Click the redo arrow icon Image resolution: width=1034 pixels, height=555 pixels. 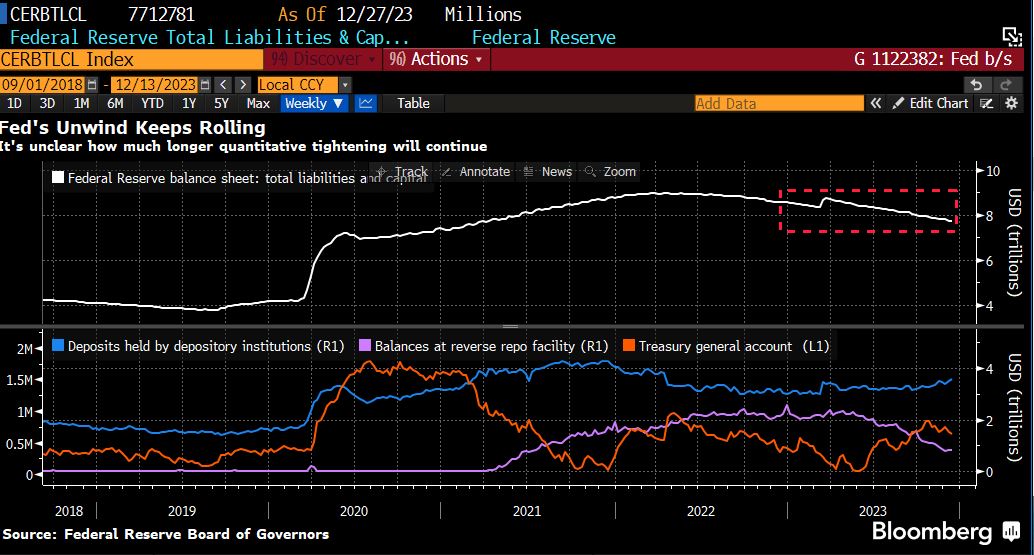pyautogui.click(x=1004, y=85)
